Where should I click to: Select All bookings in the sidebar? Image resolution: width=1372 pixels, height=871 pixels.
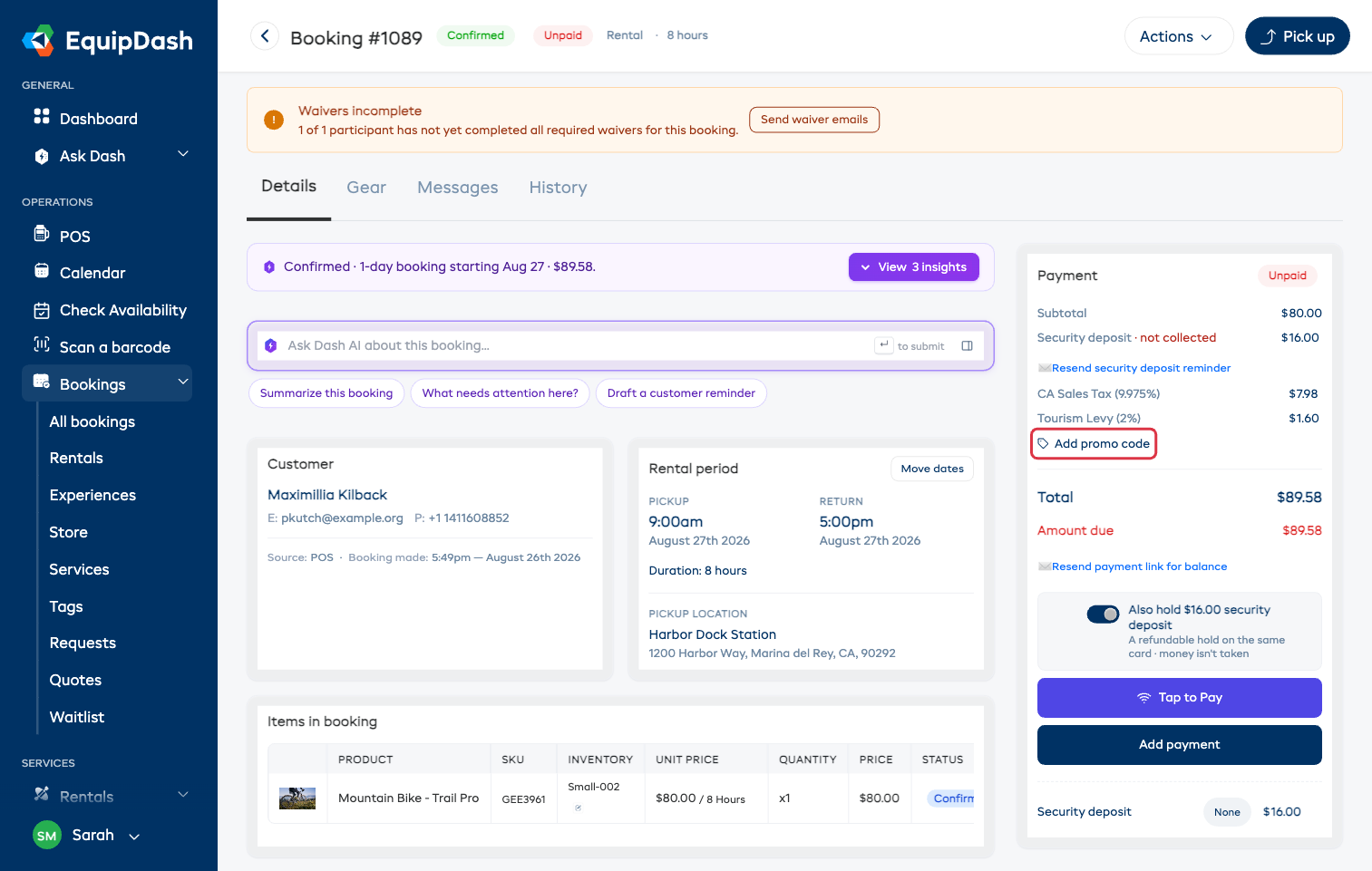click(92, 421)
